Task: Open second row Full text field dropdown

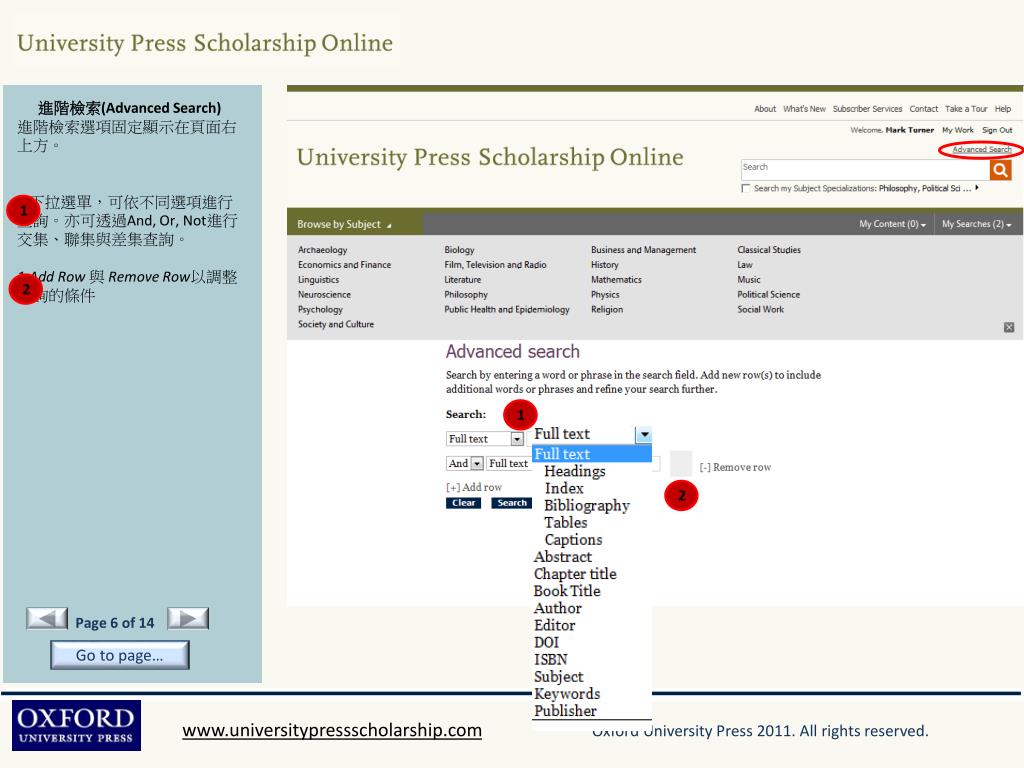Action: tap(509, 463)
